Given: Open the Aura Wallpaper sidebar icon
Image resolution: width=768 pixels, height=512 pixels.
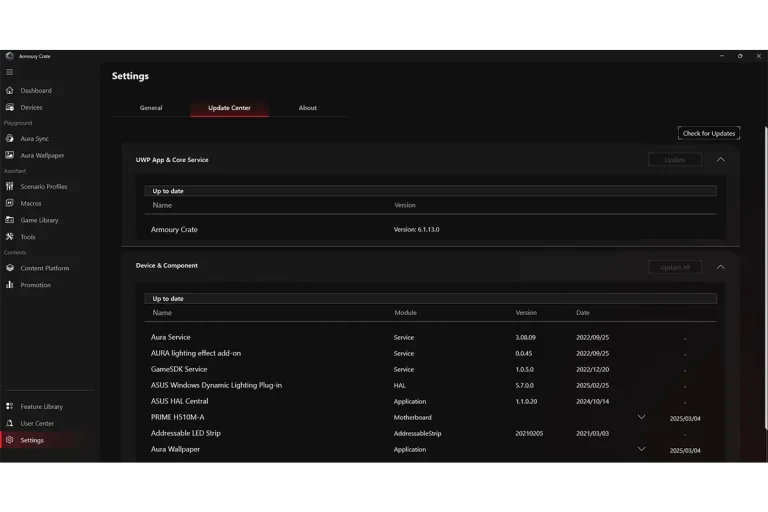Looking at the screenshot, I should (9, 155).
